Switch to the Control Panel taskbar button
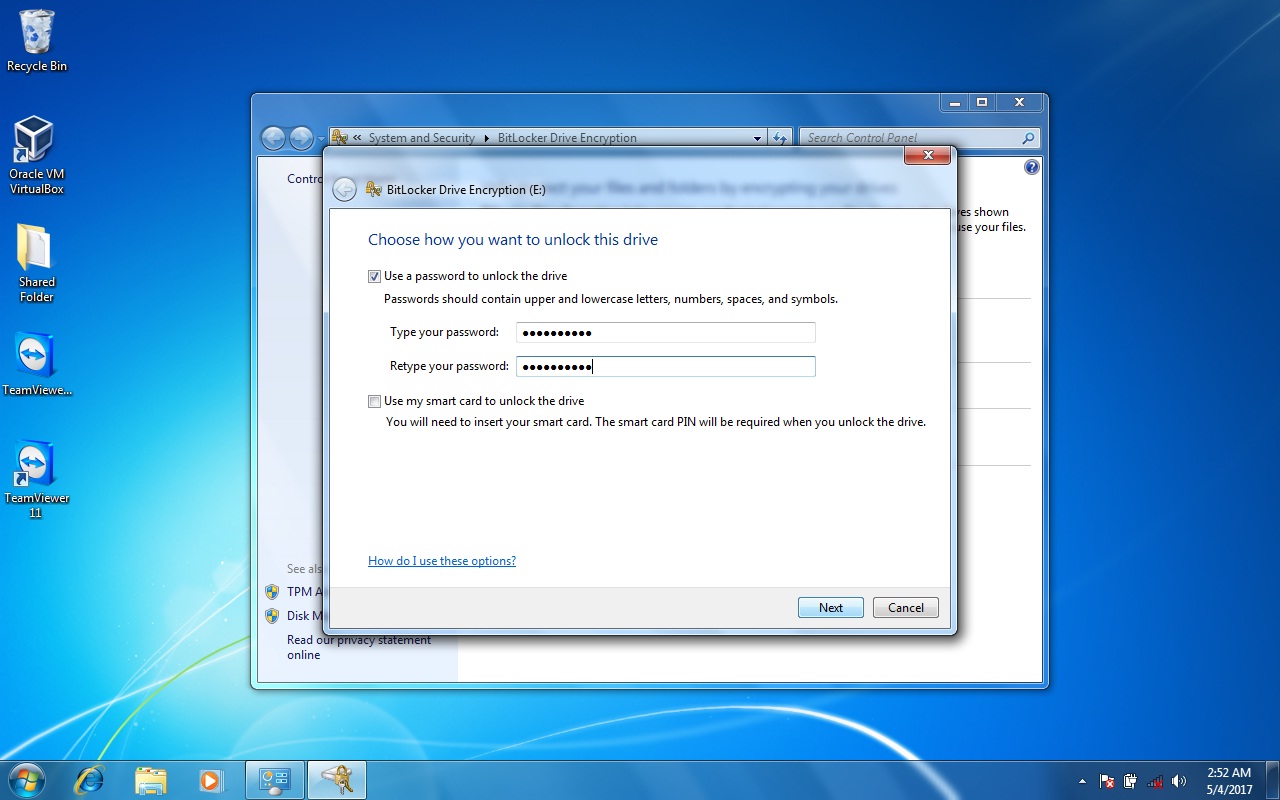This screenshot has height=800, width=1280. pyautogui.click(x=274, y=780)
